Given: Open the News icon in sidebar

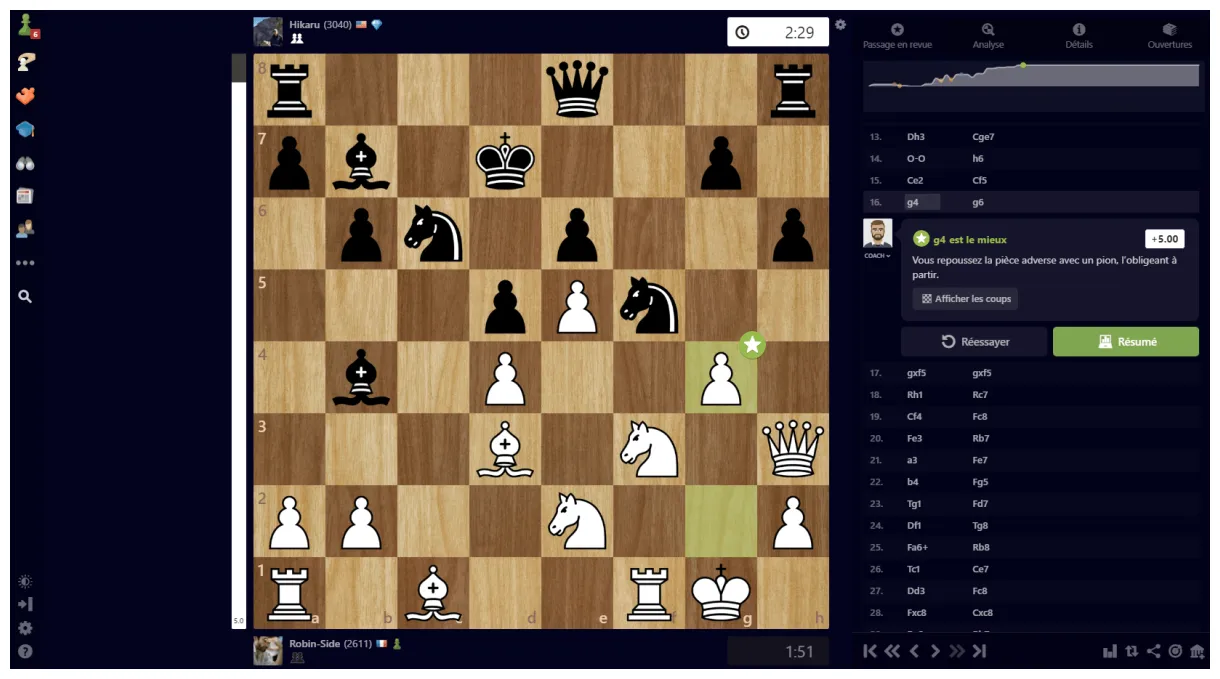Looking at the screenshot, I should click(x=26, y=196).
